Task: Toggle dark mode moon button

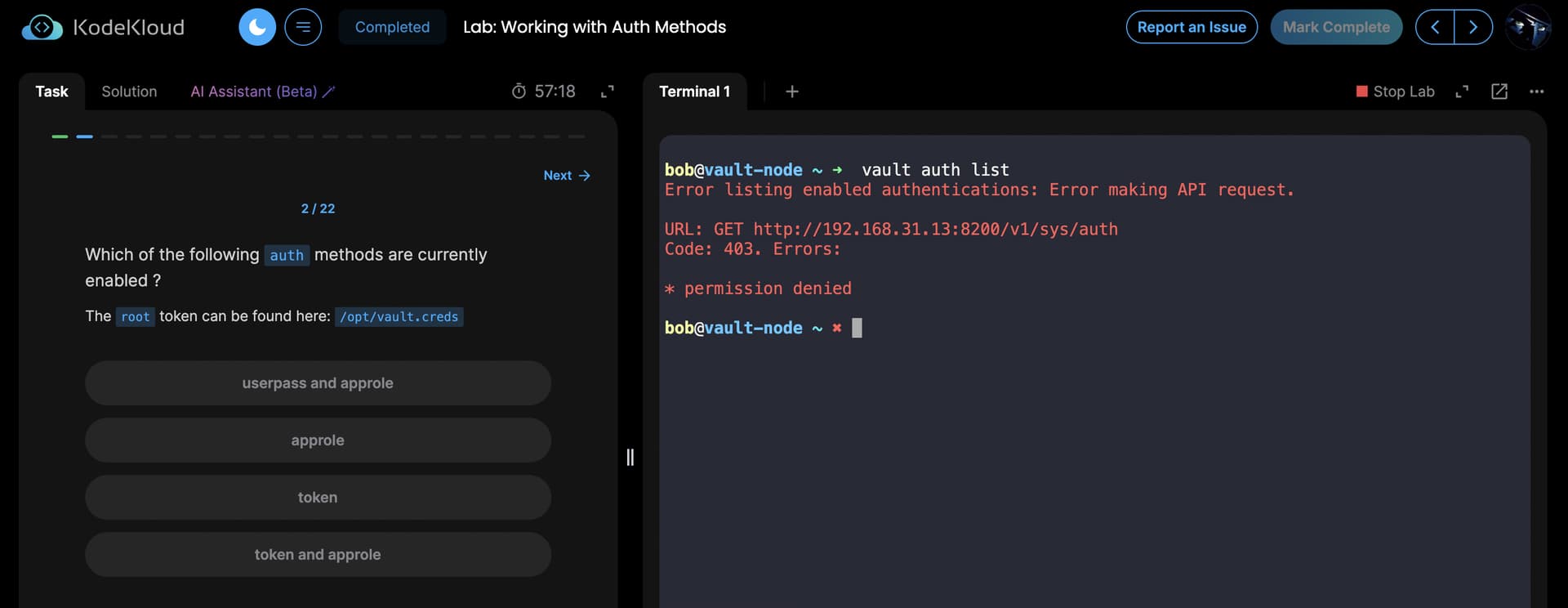Action: pyautogui.click(x=257, y=27)
